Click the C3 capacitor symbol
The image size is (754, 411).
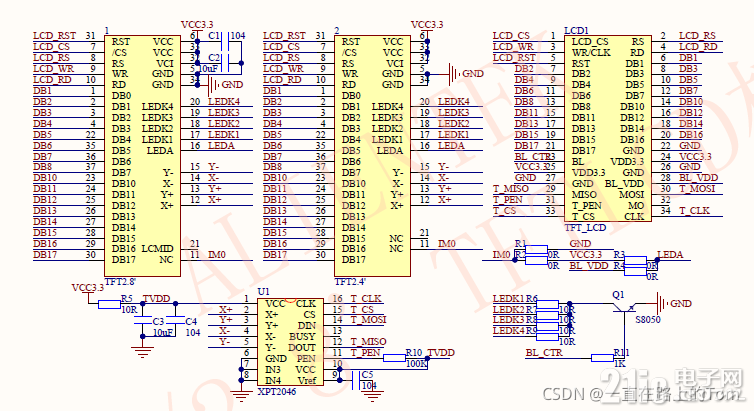coord(143,321)
